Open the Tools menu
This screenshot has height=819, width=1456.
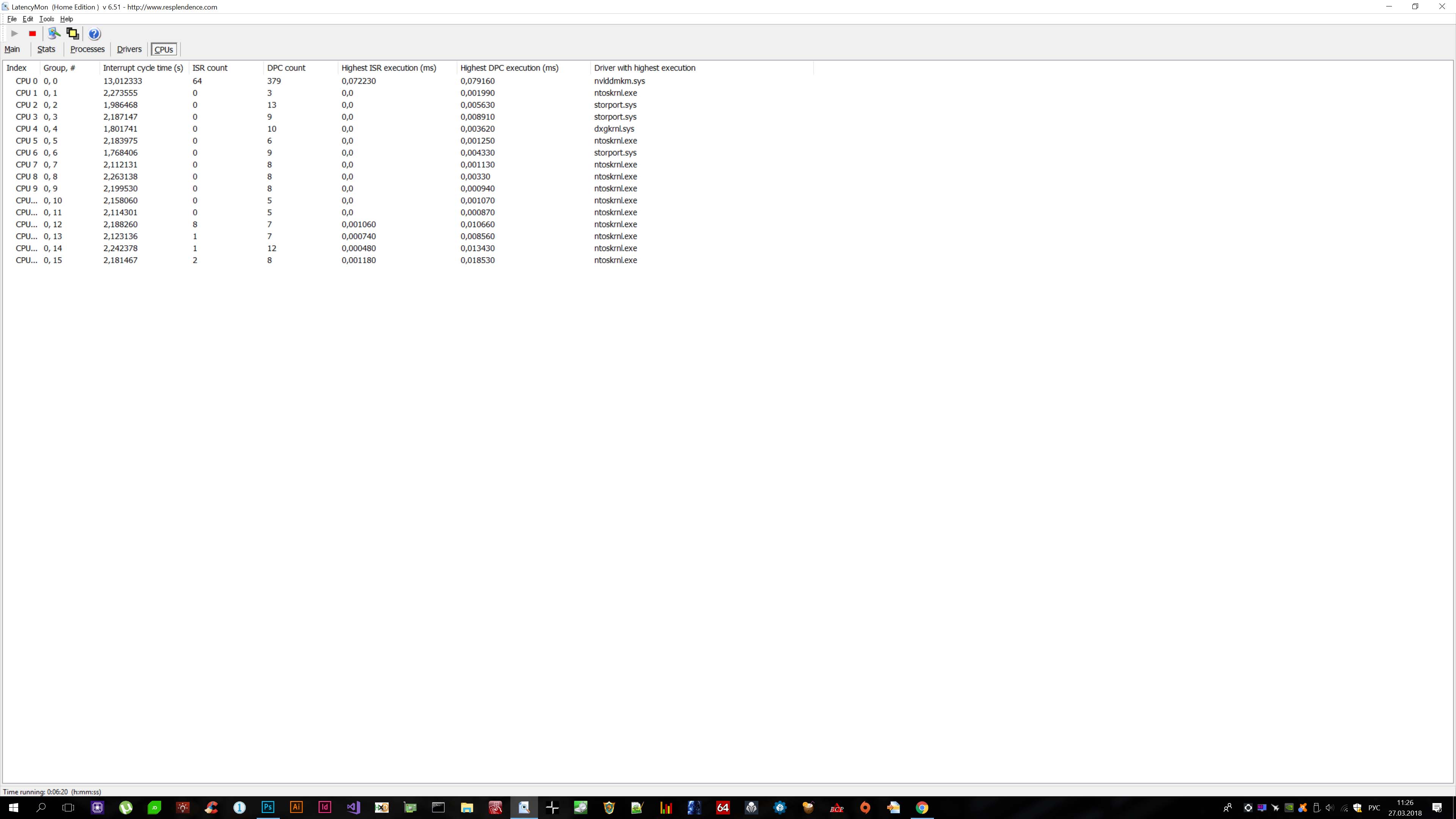[46, 19]
